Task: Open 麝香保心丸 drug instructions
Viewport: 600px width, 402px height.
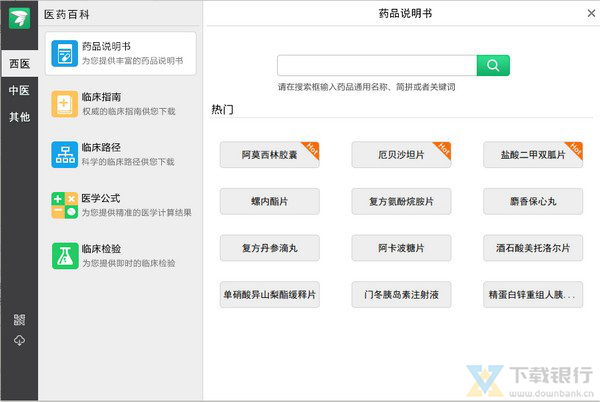Action: pos(533,201)
